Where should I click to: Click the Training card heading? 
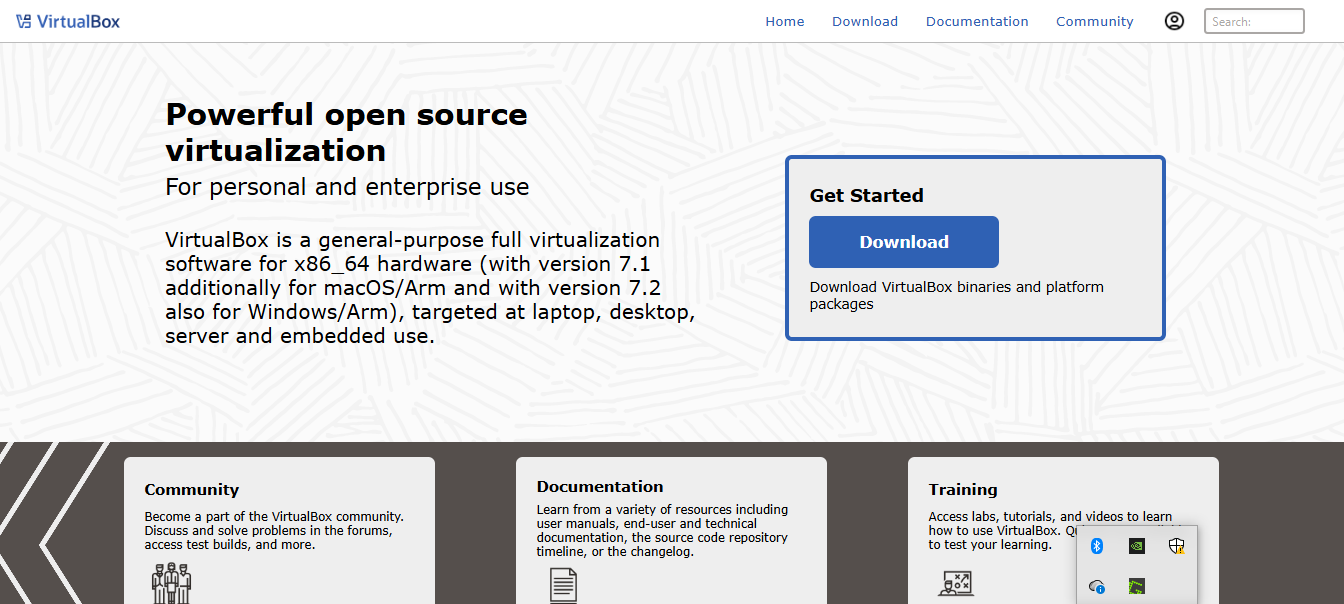coord(963,490)
